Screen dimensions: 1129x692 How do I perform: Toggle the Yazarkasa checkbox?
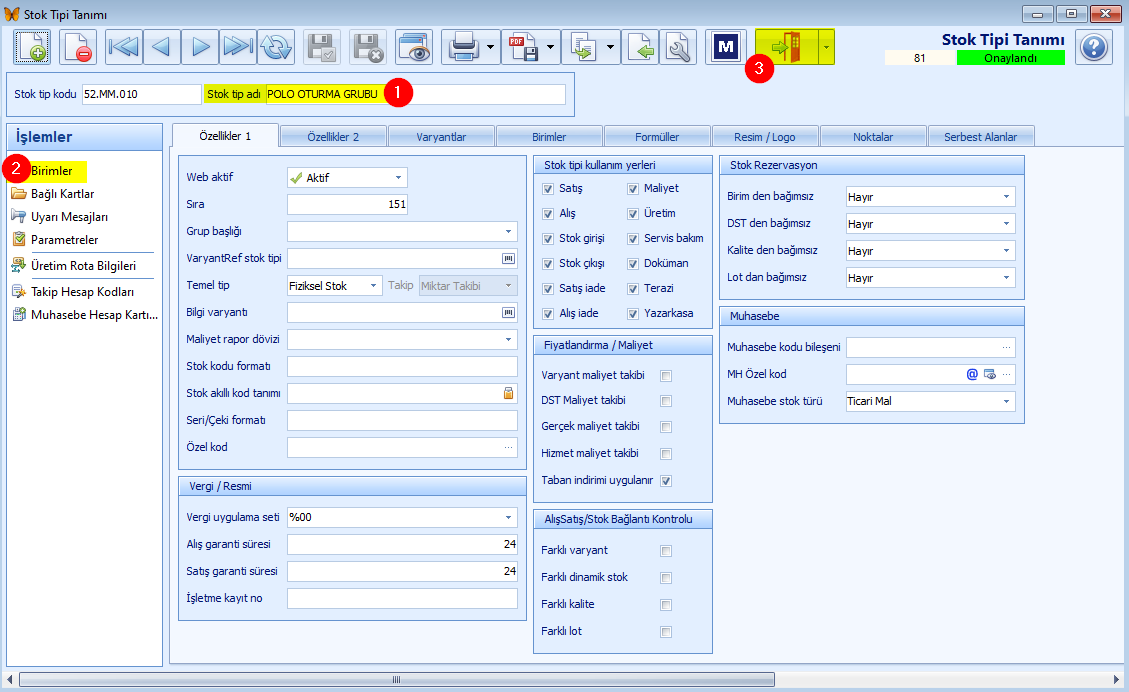pyautogui.click(x=633, y=314)
